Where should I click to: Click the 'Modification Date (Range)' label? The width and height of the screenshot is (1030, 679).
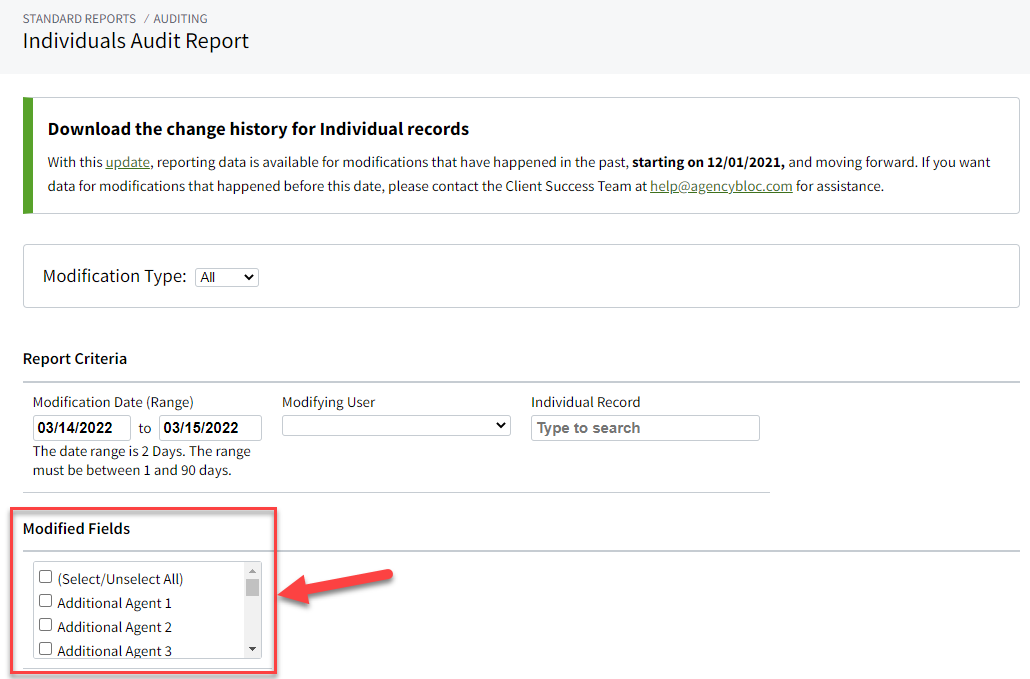(x=113, y=402)
